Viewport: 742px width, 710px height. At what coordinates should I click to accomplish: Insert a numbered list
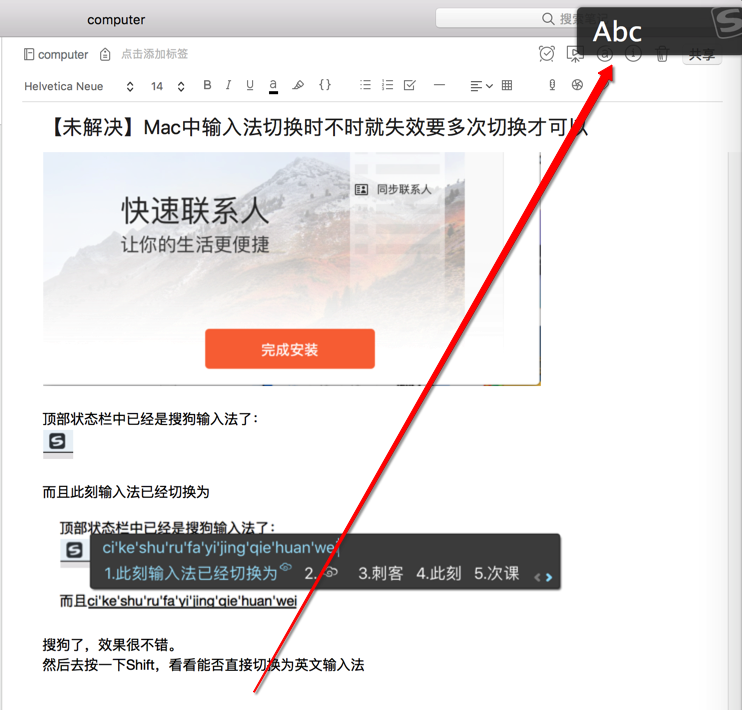[x=388, y=85]
